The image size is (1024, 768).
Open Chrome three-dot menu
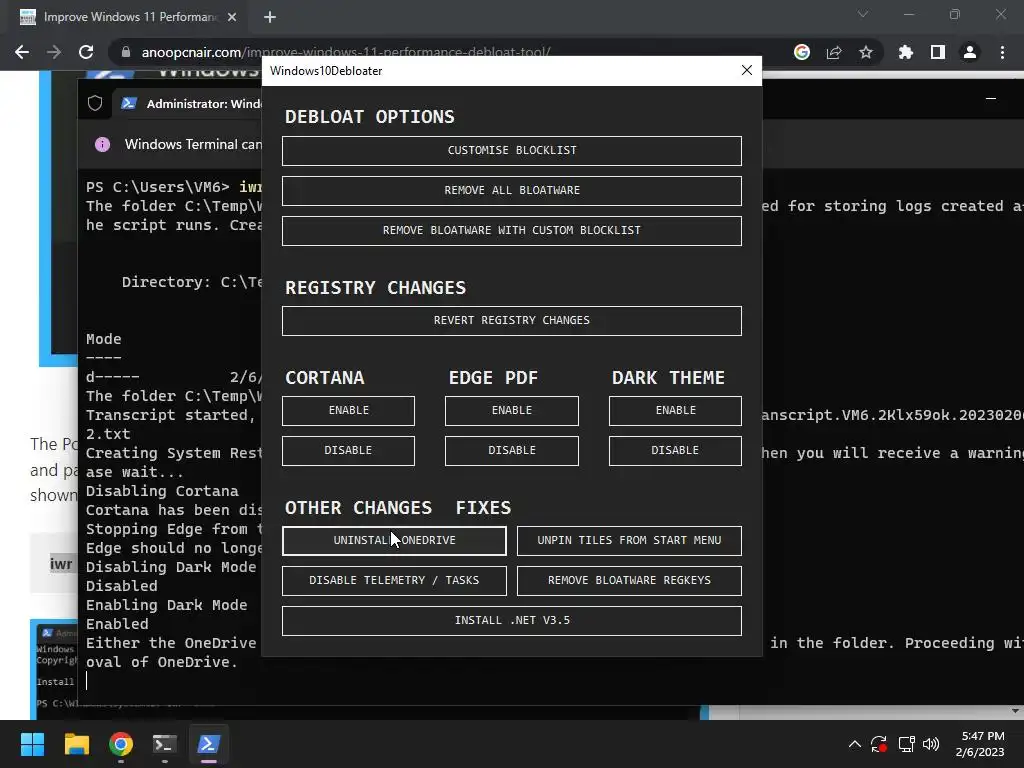click(x=1002, y=52)
